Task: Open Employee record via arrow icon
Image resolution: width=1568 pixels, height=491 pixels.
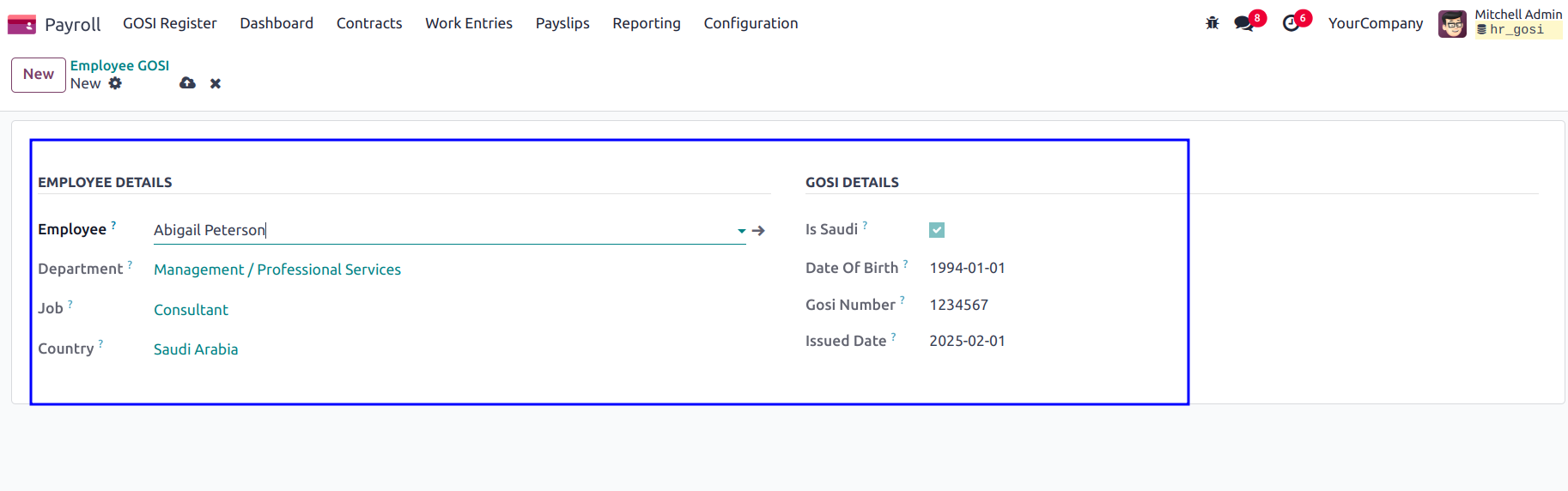Action: (758, 231)
